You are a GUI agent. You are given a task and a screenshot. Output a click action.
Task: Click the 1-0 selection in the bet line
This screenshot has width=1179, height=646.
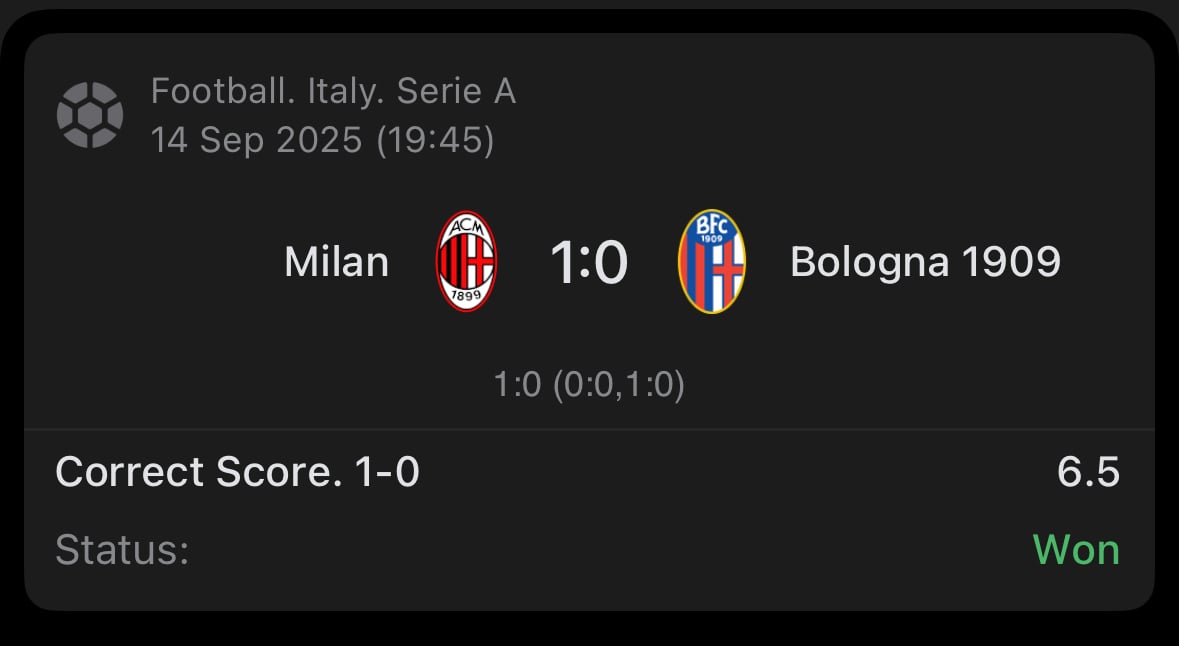(387, 472)
